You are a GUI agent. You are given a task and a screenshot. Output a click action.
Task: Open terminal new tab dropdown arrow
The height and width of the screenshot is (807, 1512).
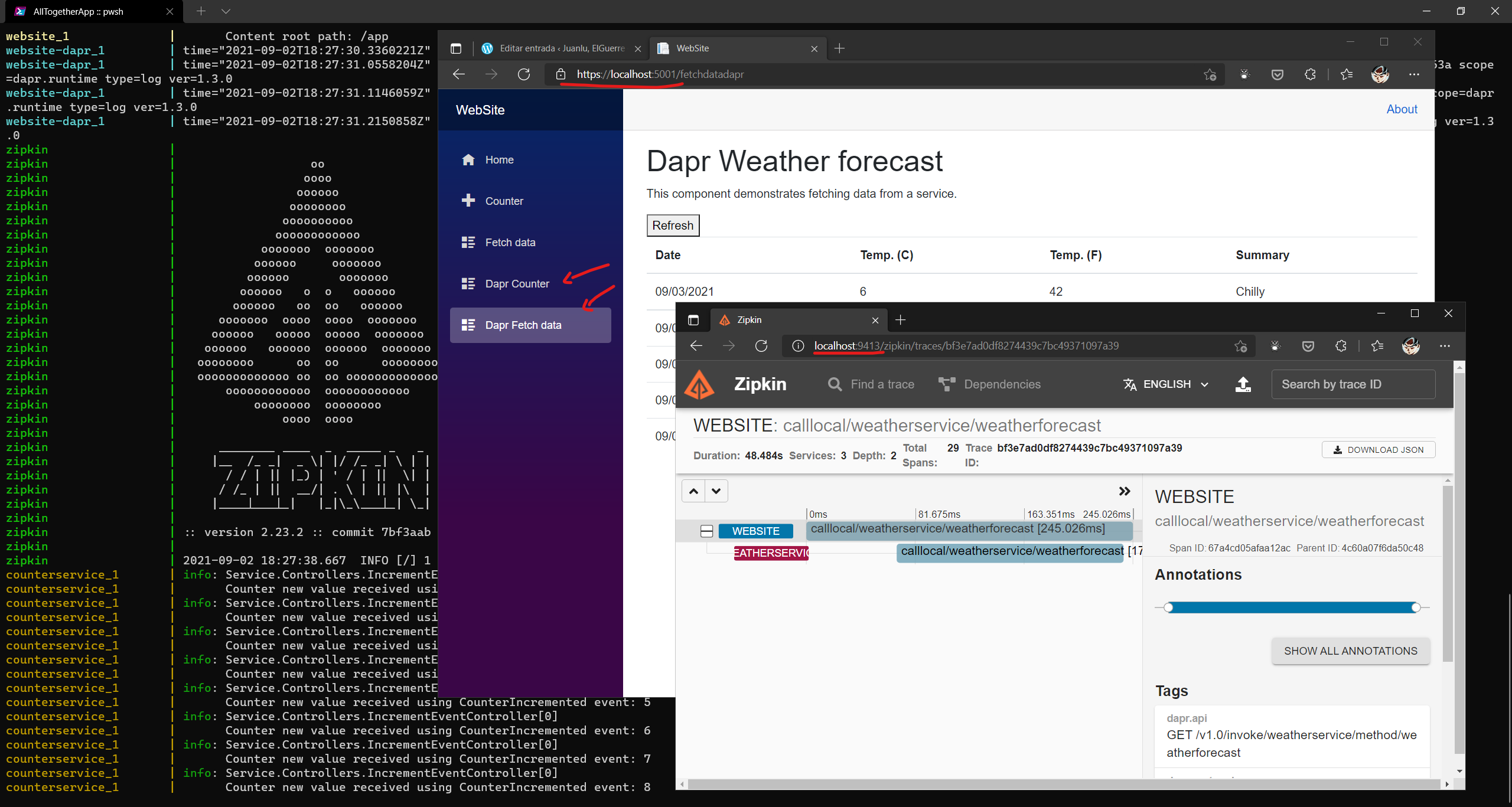226,11
